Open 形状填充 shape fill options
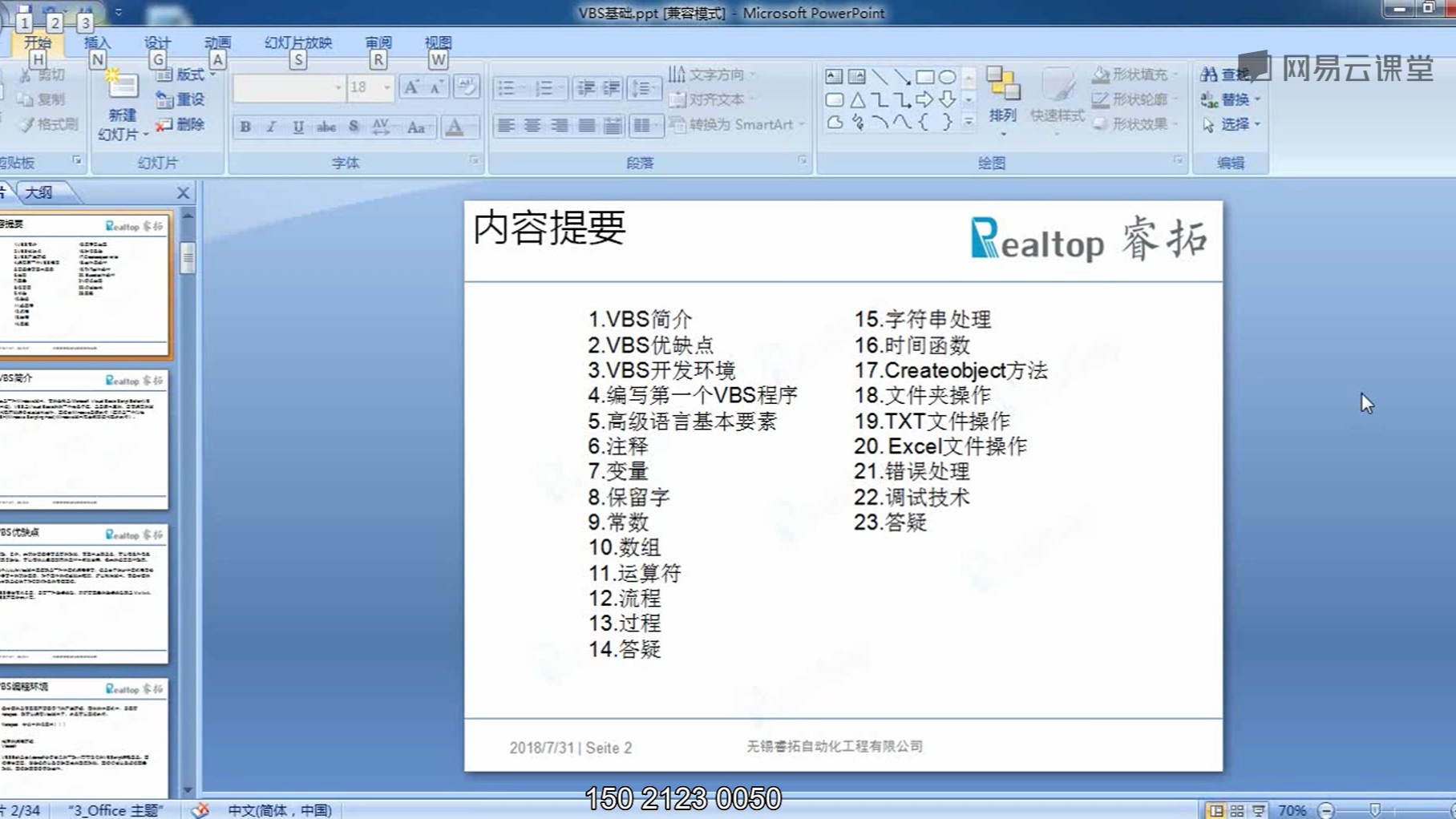Image resolution: width=1456 pixels, height=819 pixels. [x=1135, y=75]
